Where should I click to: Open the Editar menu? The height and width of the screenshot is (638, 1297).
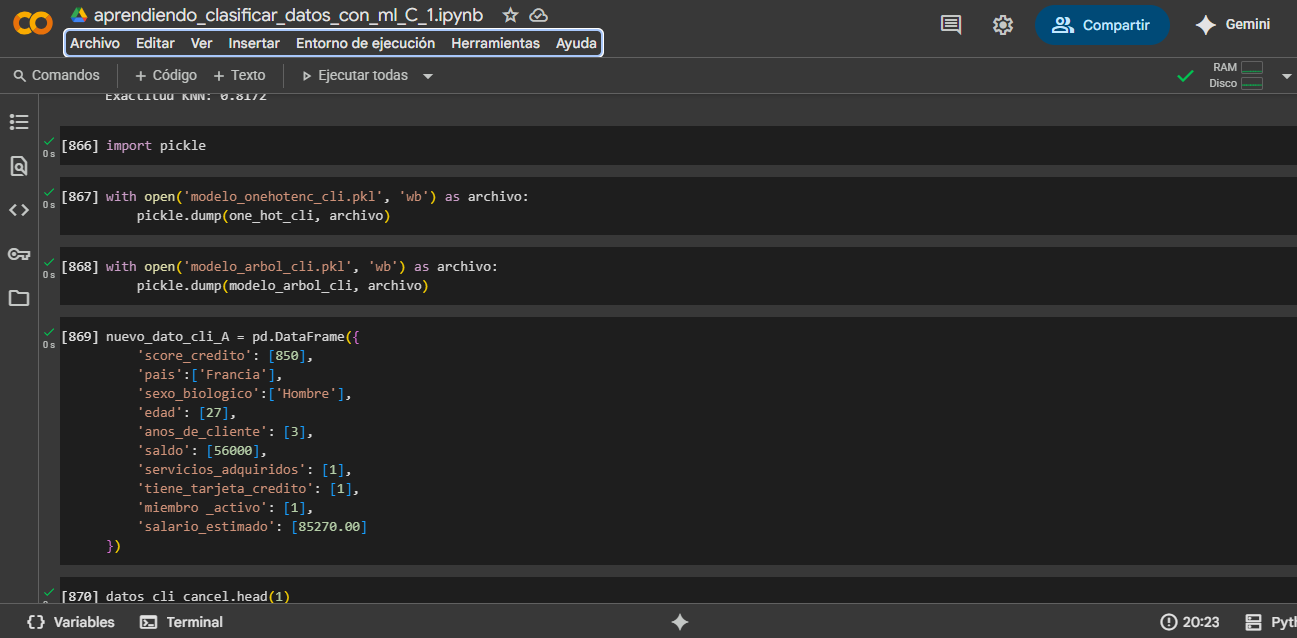tap(155, 43)
